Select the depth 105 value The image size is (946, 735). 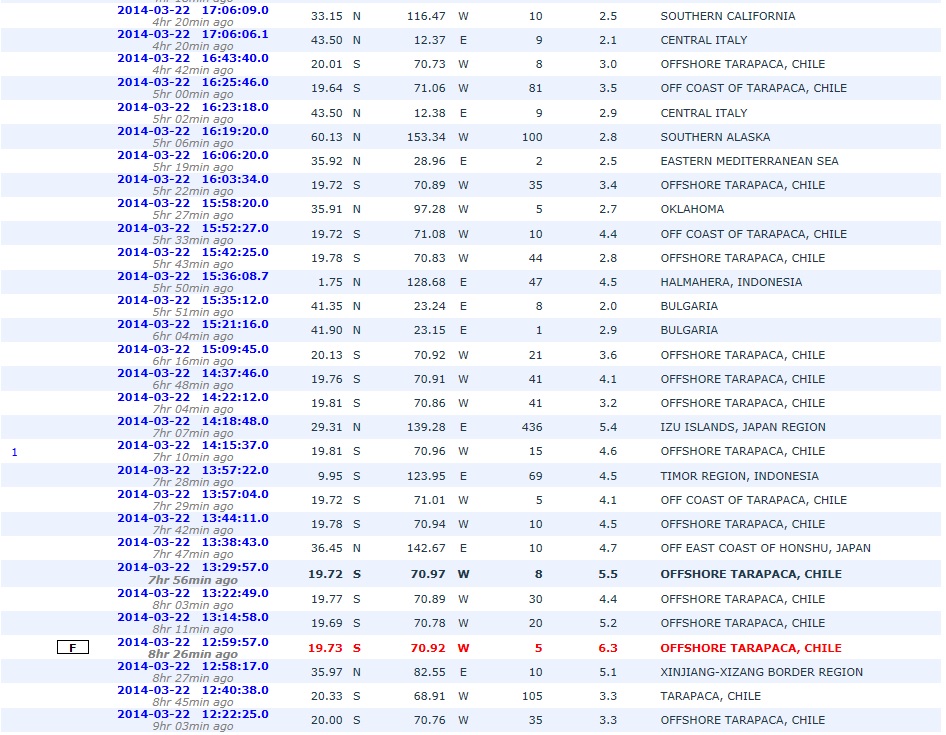click(x=532, y=696)
